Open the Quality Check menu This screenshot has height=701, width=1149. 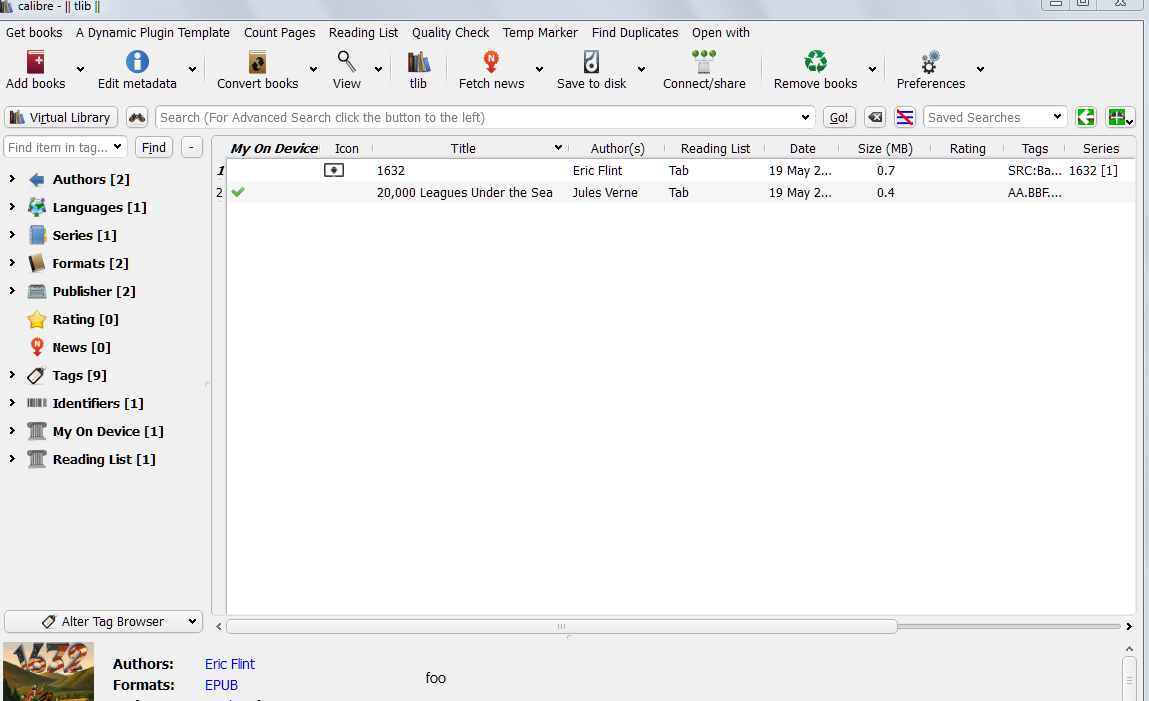tap(450, 32)
